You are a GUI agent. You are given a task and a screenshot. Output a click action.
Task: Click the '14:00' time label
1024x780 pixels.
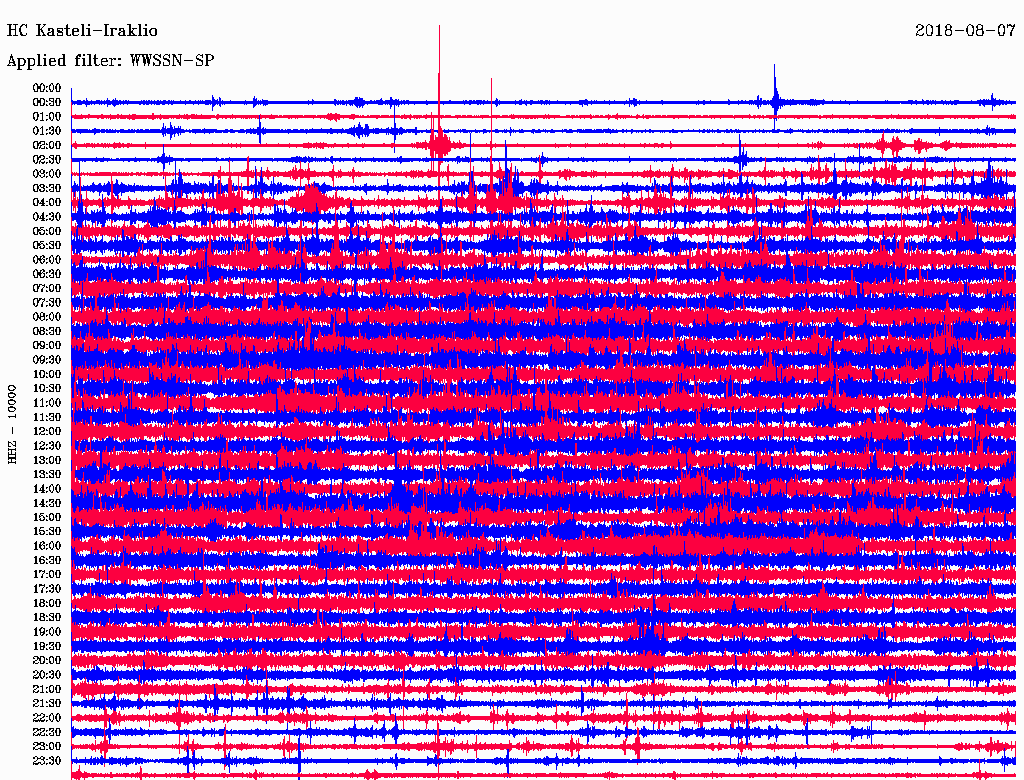coord(47,489)
